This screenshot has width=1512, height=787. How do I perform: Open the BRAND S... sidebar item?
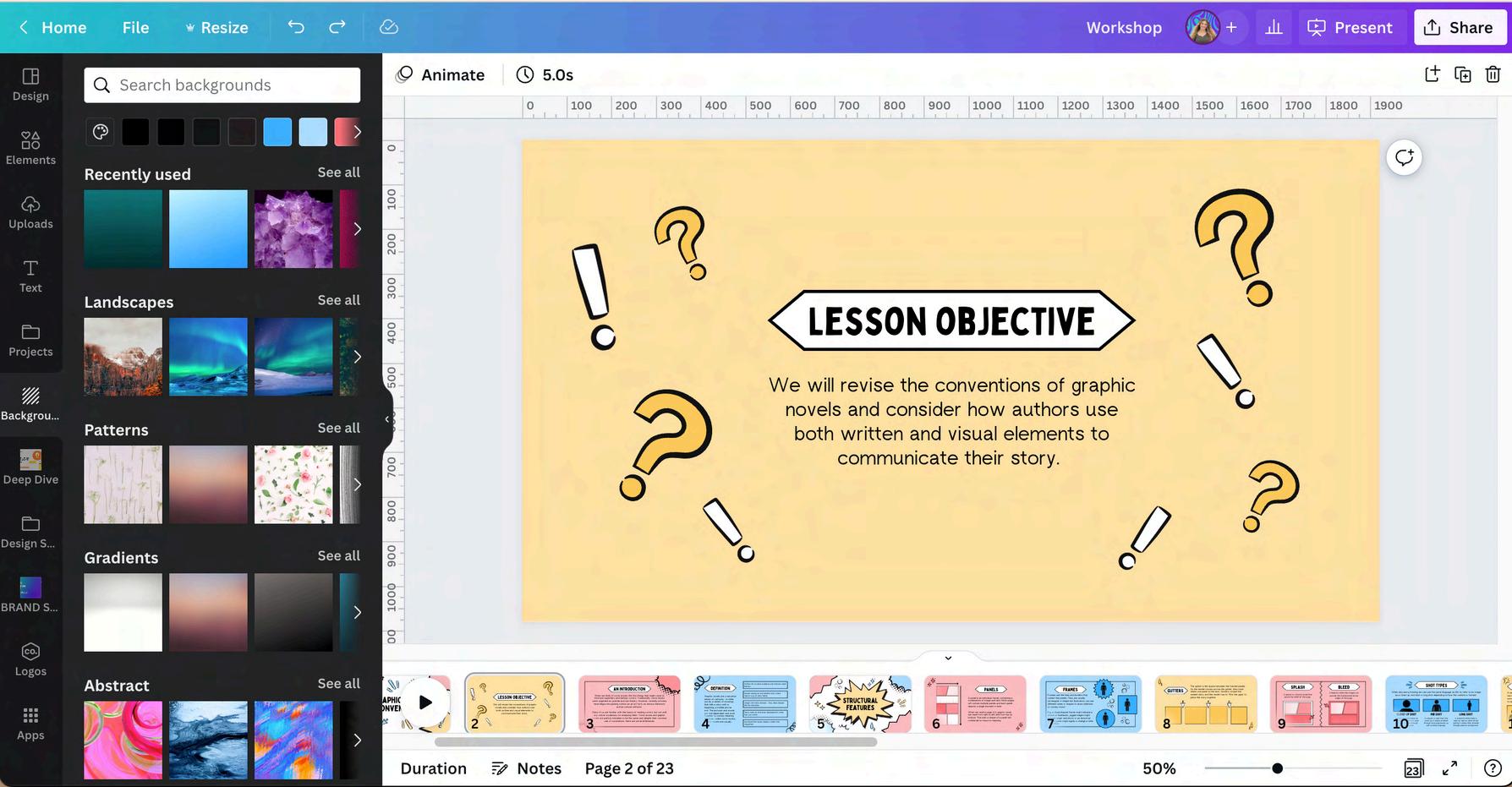pyautogui.click(x=30, y=595)
